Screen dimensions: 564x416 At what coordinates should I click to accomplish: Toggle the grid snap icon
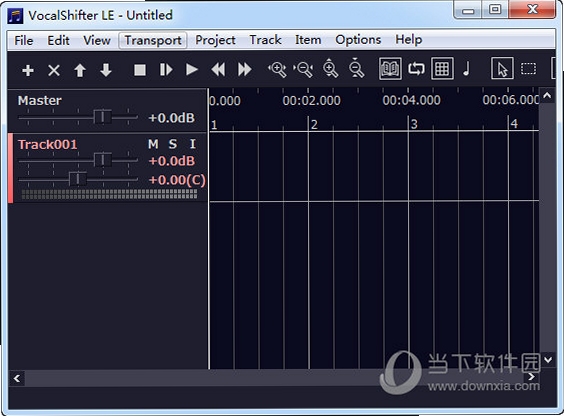(442, 68)
